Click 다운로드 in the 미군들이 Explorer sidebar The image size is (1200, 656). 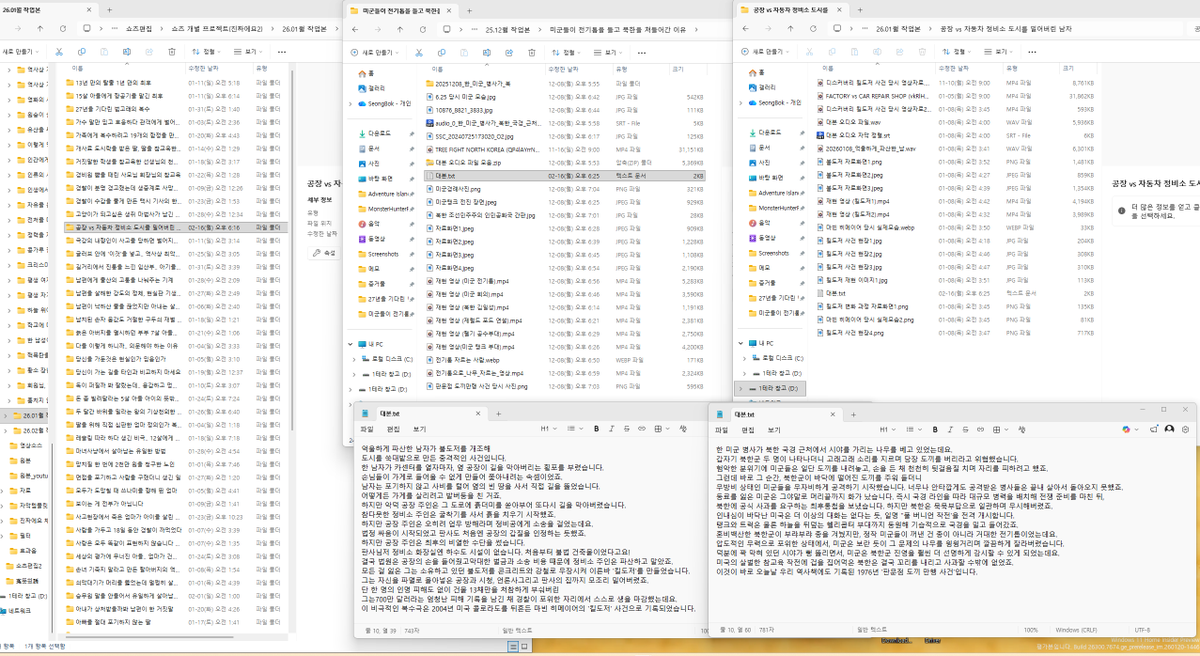tap(381, 132)
